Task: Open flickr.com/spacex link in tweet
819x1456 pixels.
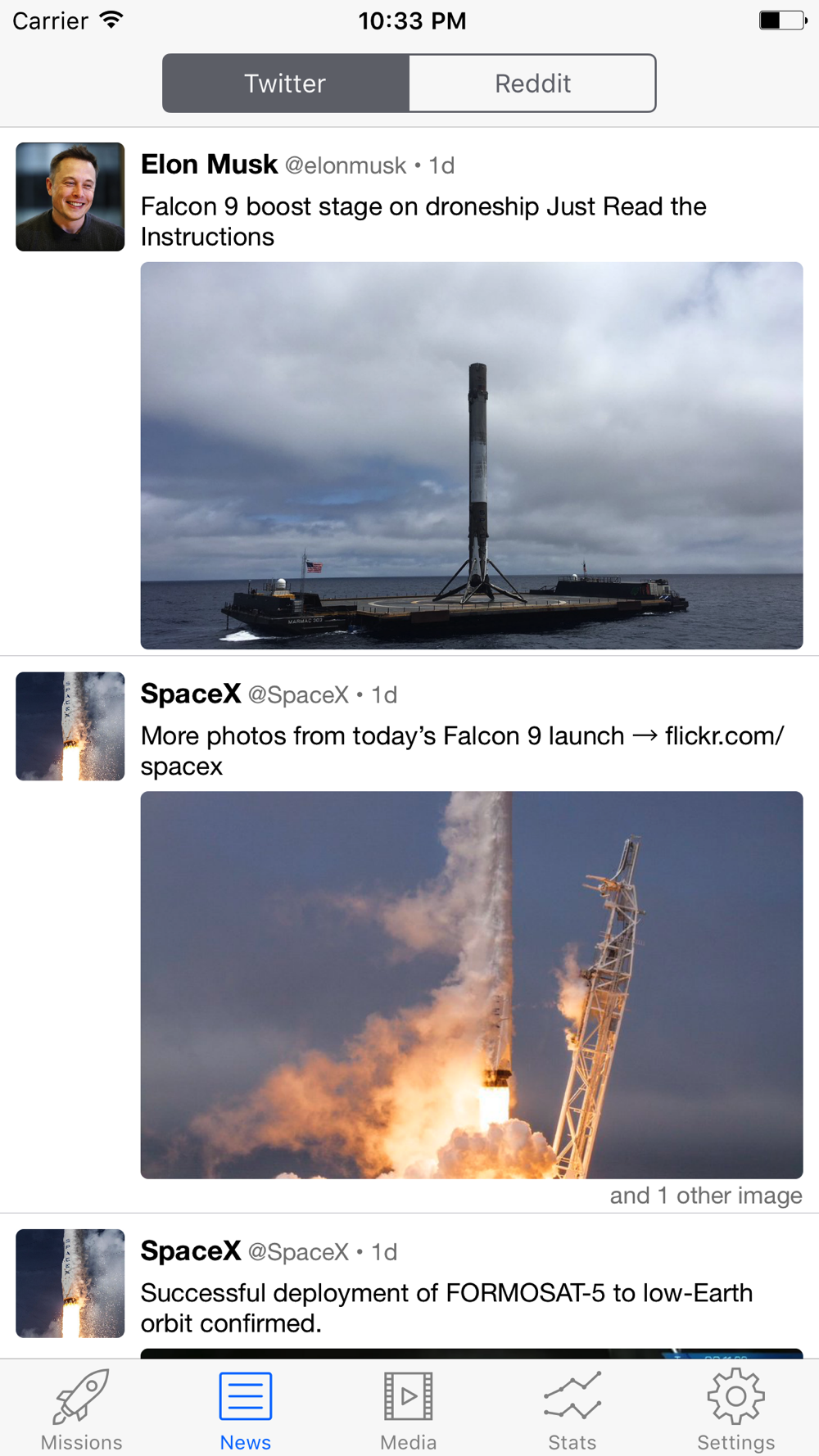Action: (463, 751)
